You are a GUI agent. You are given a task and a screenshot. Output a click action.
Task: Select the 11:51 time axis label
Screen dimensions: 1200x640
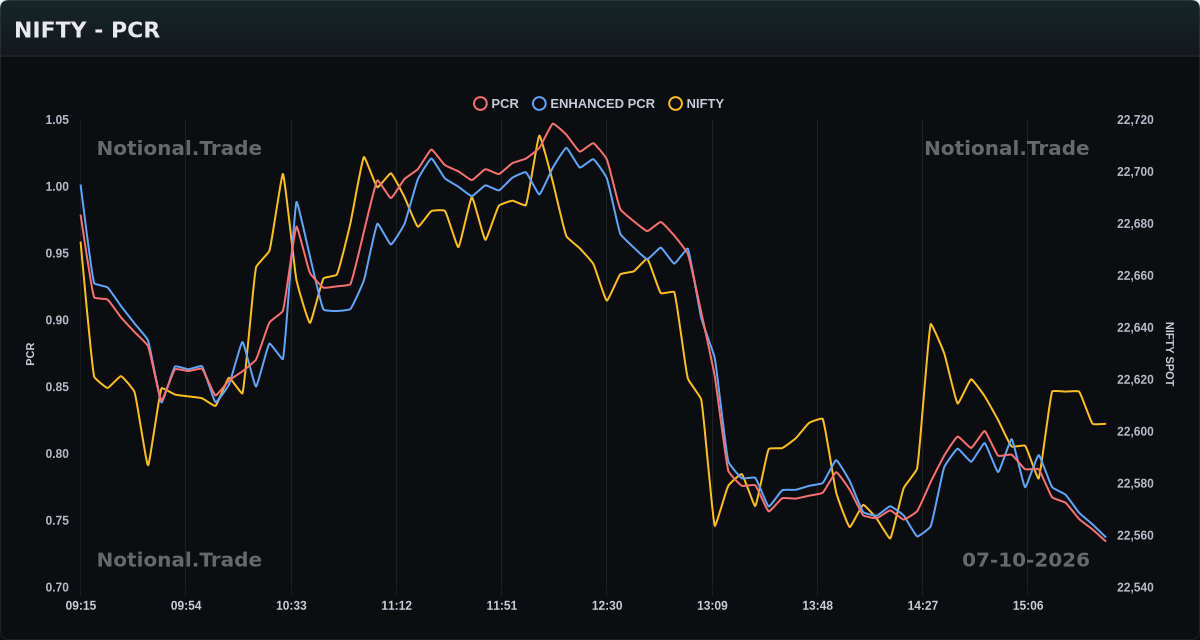click(x=502, y=606)
